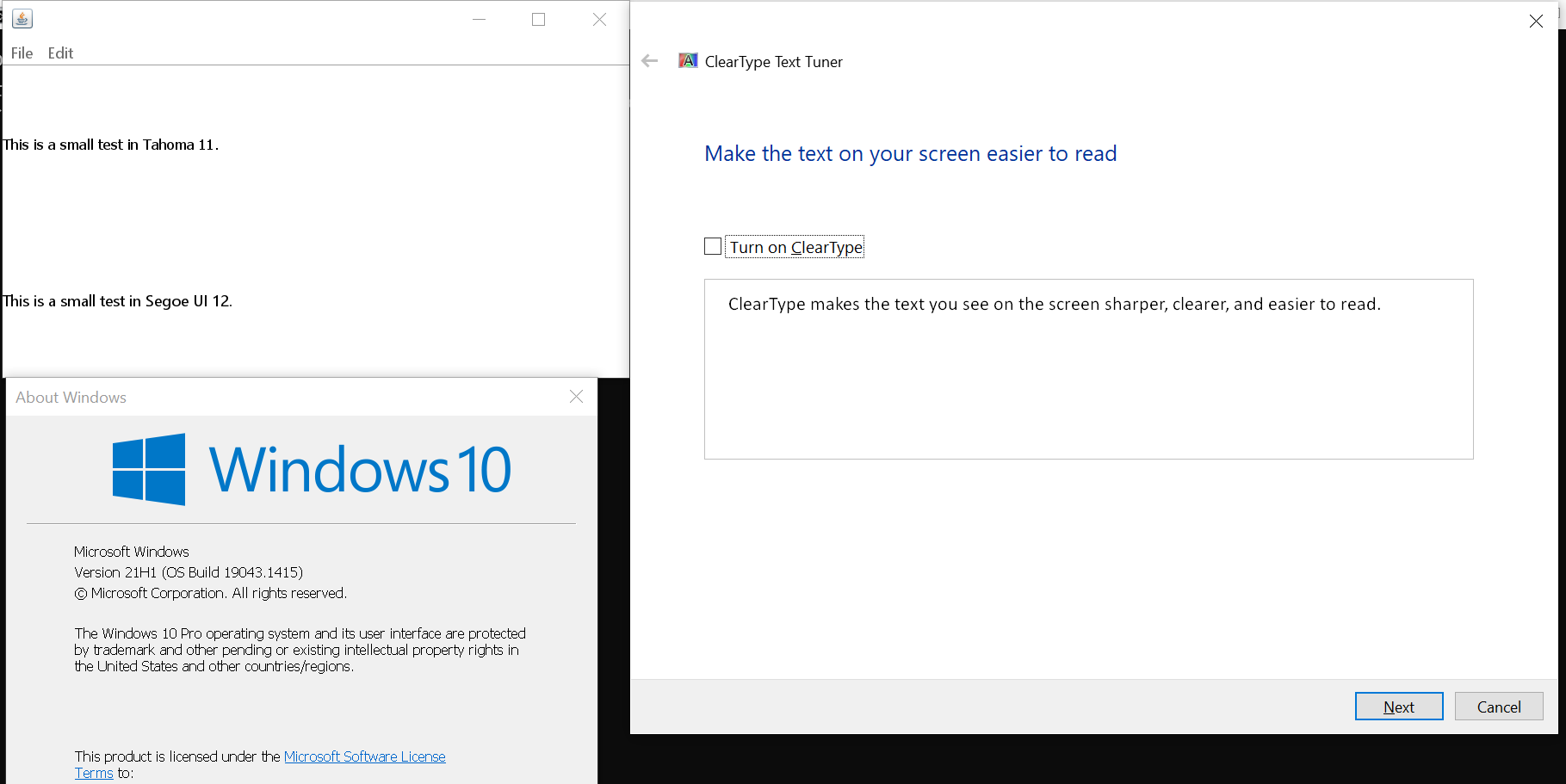Click the ClearType sample text box

click(x=1088, y=369)
